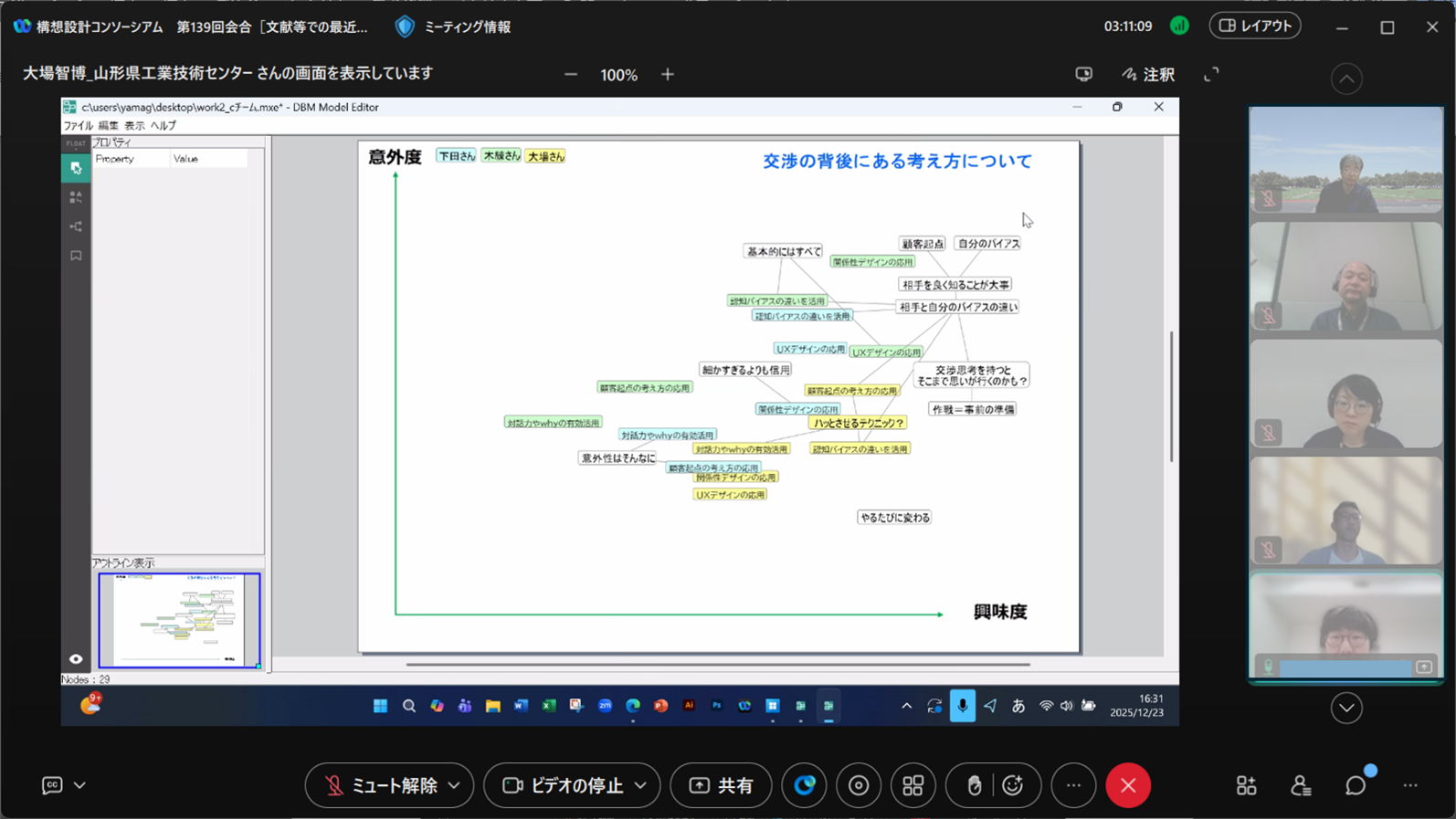The height and width of the screenshot is (819, 1456).
Task: Open the AI Assistant icon in toolbar
Action: [x=804, y=785]
